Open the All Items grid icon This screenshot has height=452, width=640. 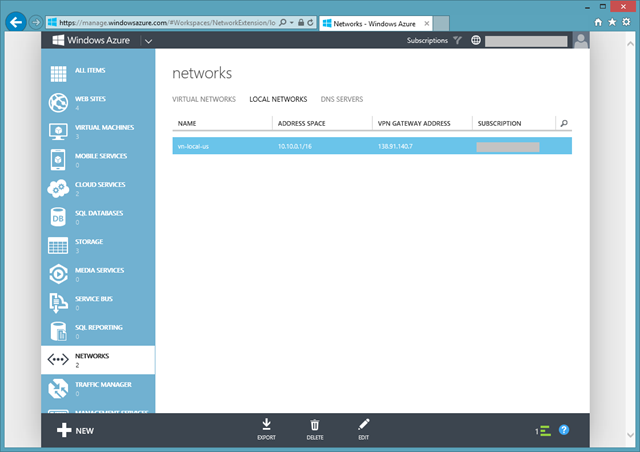(58, 74)
